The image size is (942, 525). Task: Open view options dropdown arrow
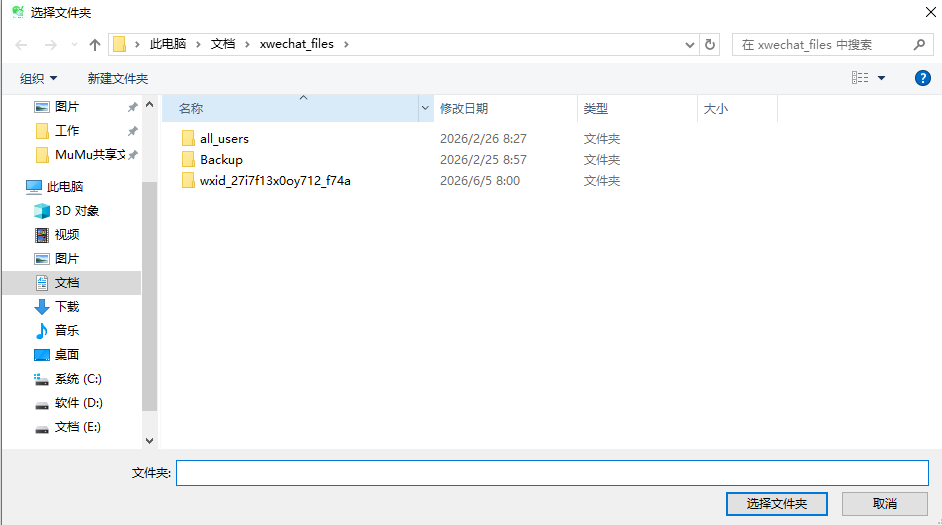click(881, 78)
